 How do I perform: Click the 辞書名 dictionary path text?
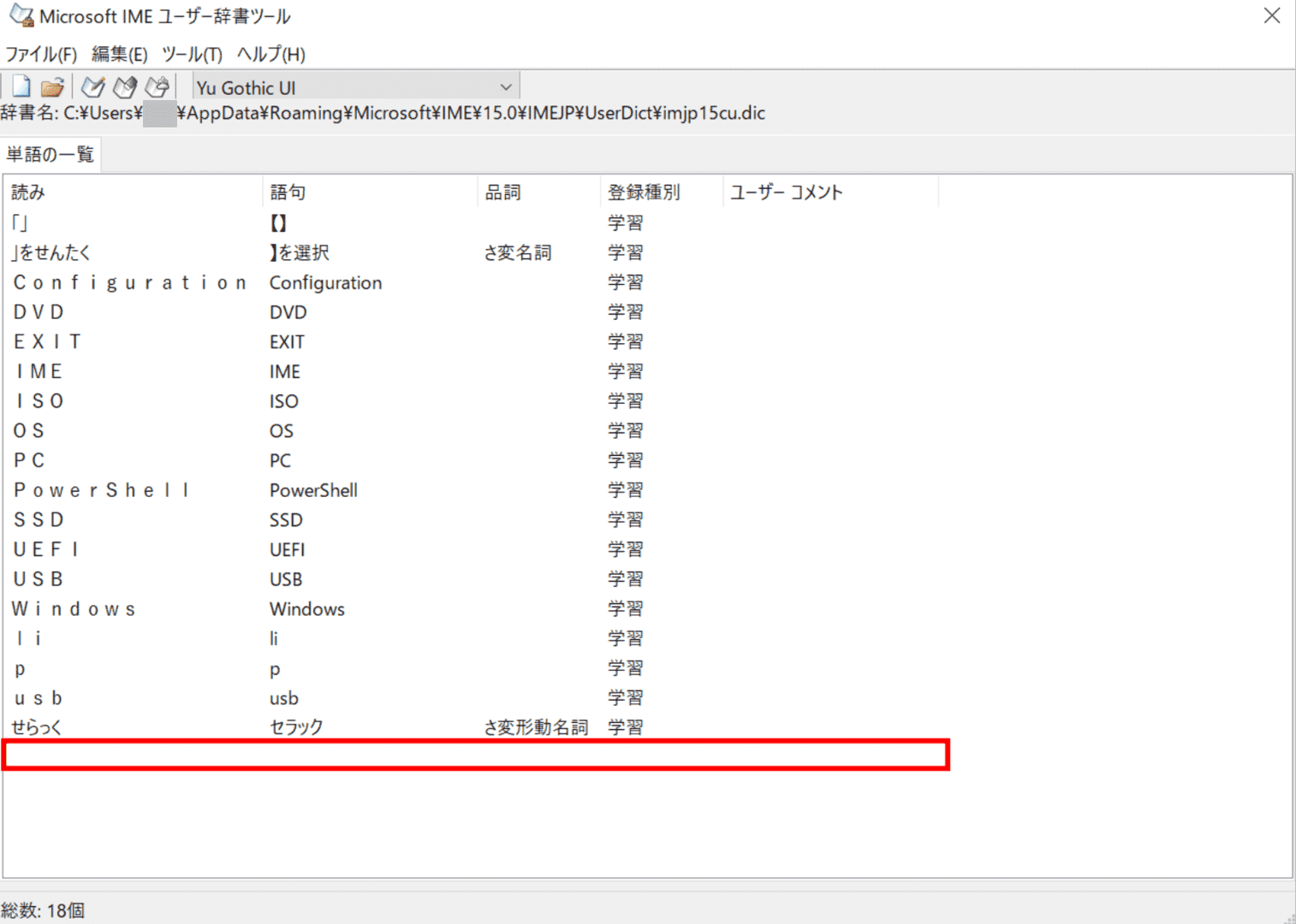coord(383,113)
